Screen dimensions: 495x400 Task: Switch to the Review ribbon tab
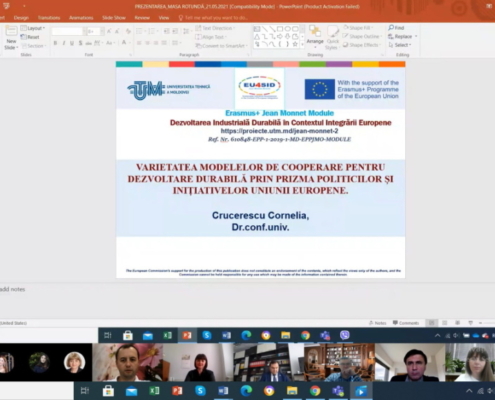coord(142,18)
